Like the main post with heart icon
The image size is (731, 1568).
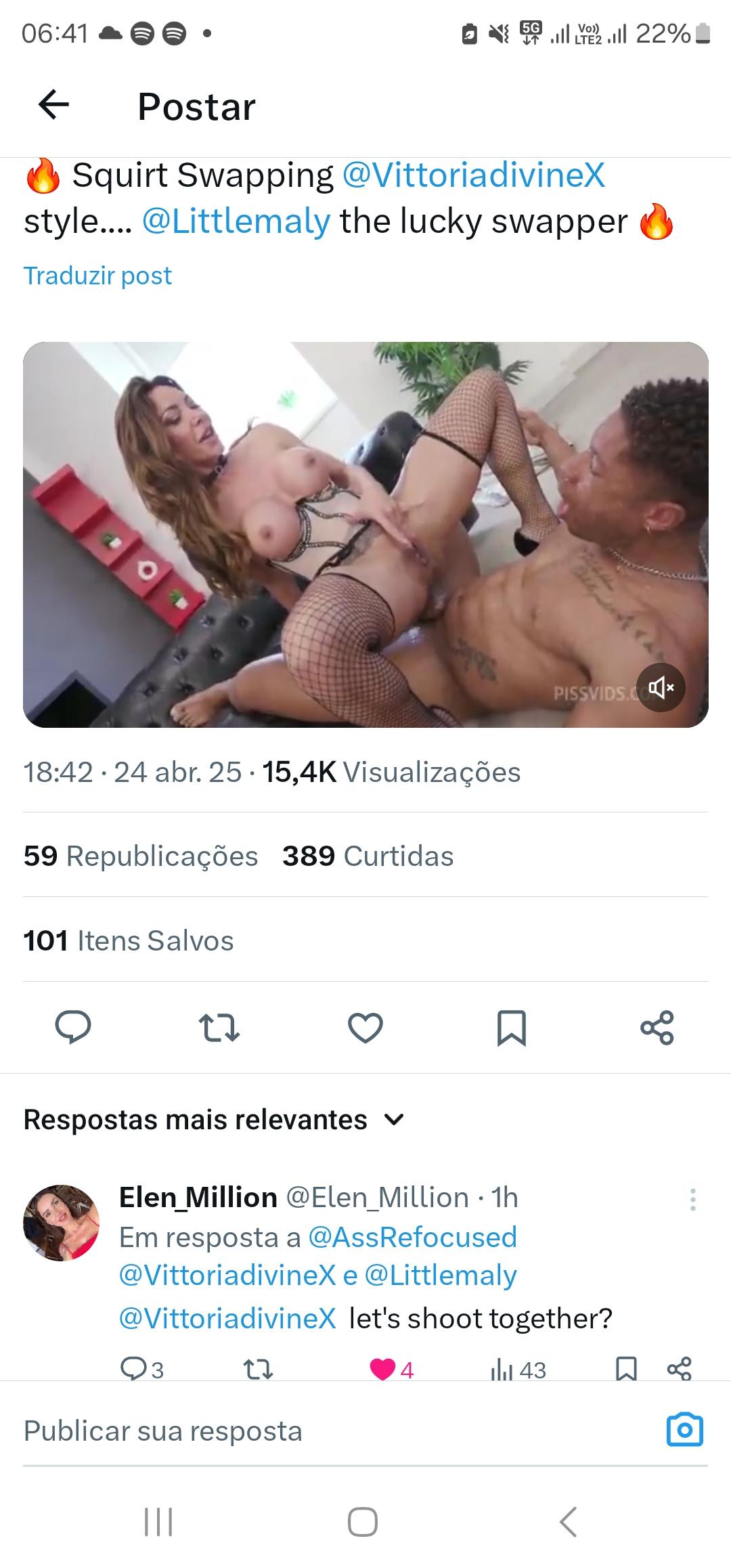pyautogui.click(x=365, y=1027)
